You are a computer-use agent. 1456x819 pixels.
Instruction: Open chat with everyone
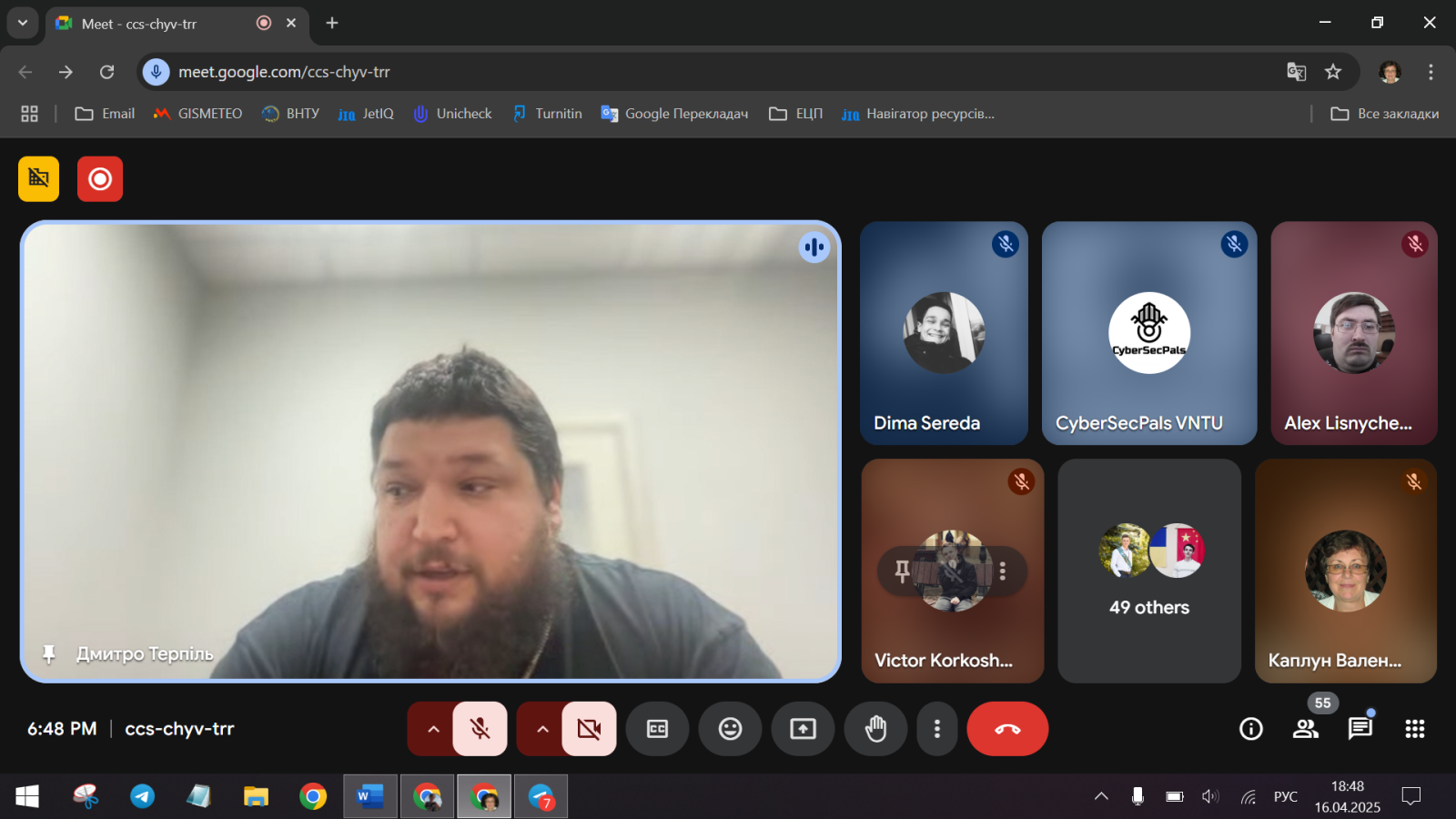1360,729
